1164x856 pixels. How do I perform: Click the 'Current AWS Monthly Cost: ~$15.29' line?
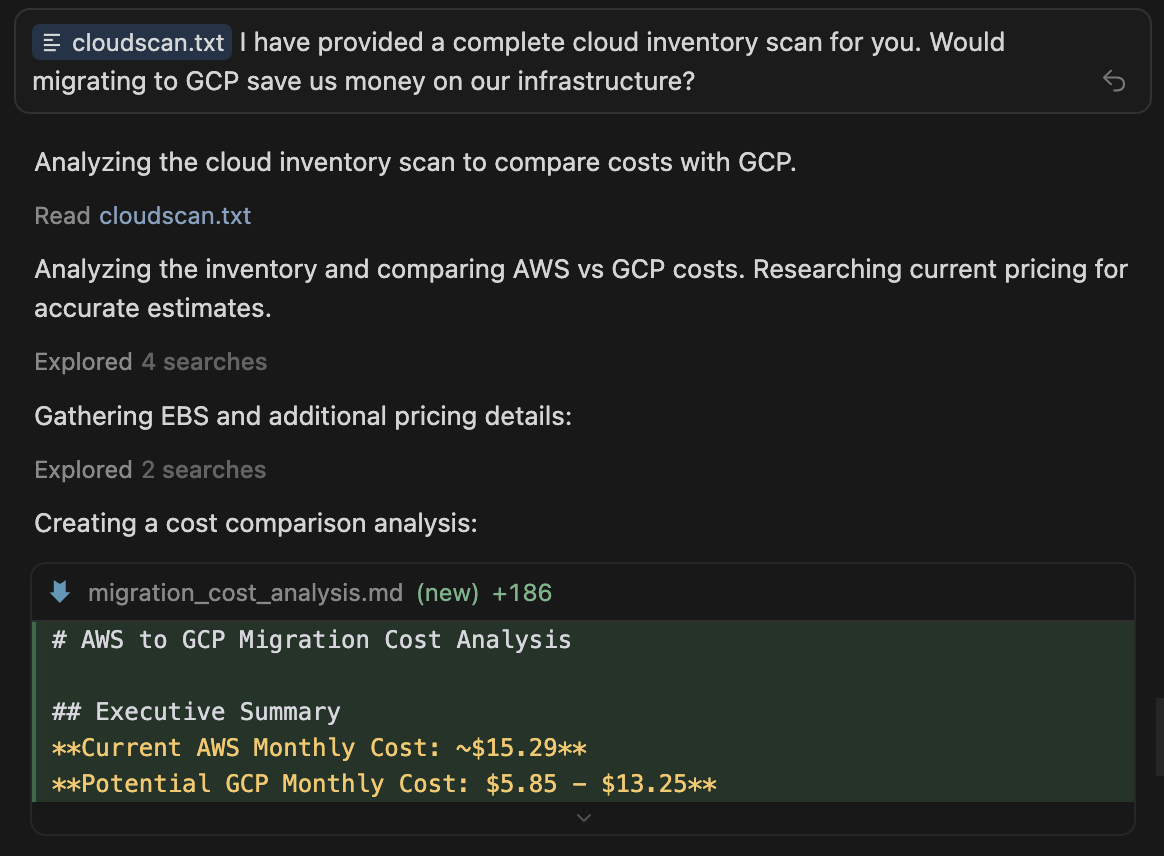click(x=319, y=748)
